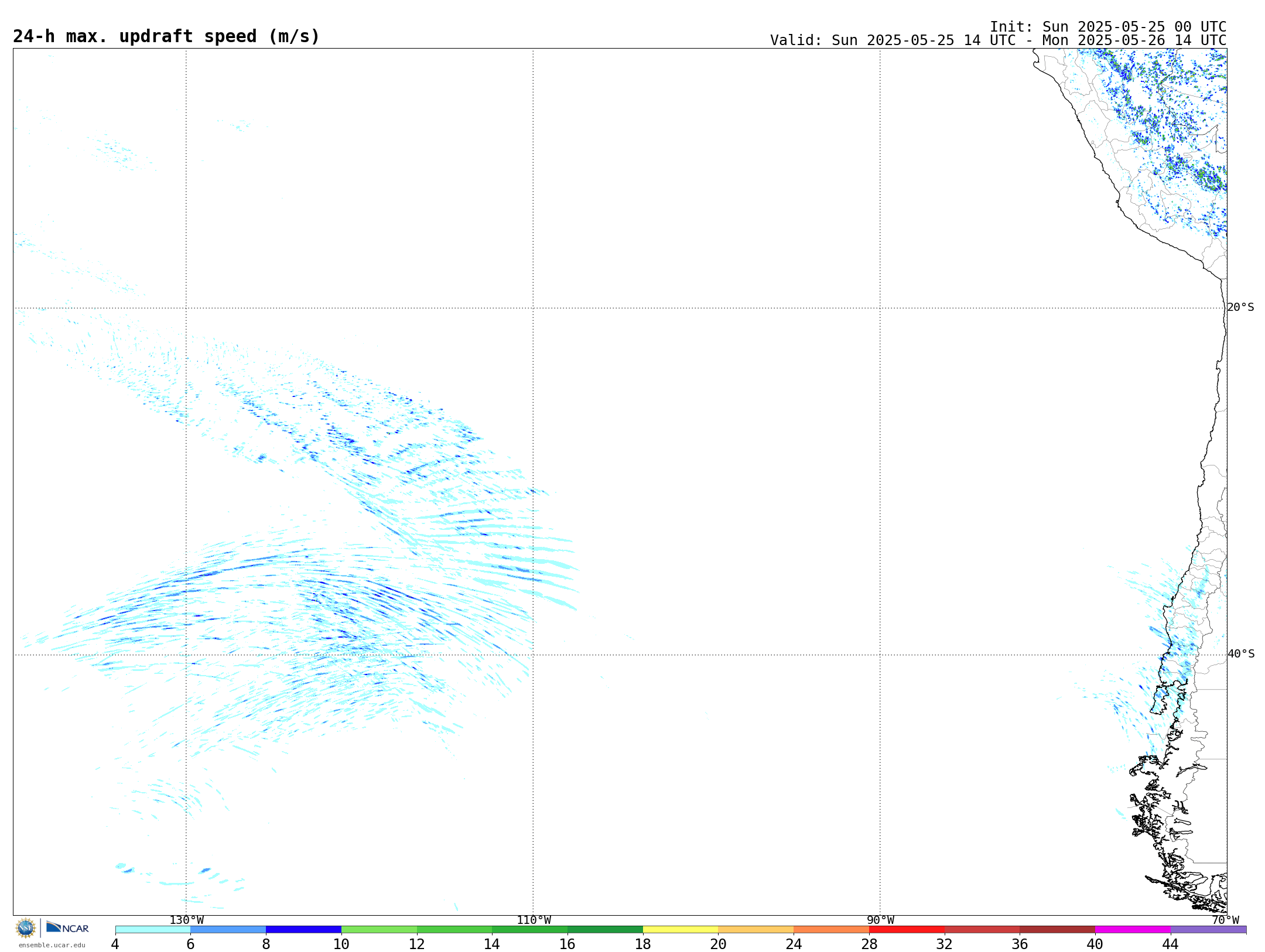Click the 70°W longitude label
Viewport: 1265px width, 952px height.
point(1225,920)
